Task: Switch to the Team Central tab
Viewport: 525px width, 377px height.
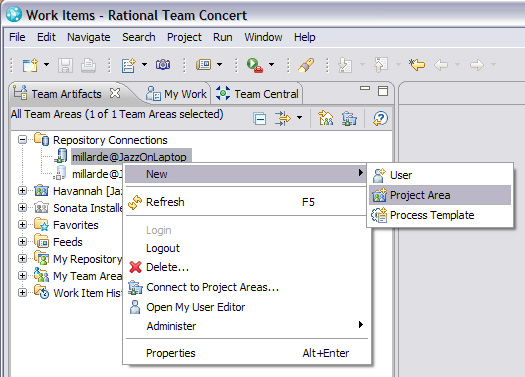Action: coord(257,94)
